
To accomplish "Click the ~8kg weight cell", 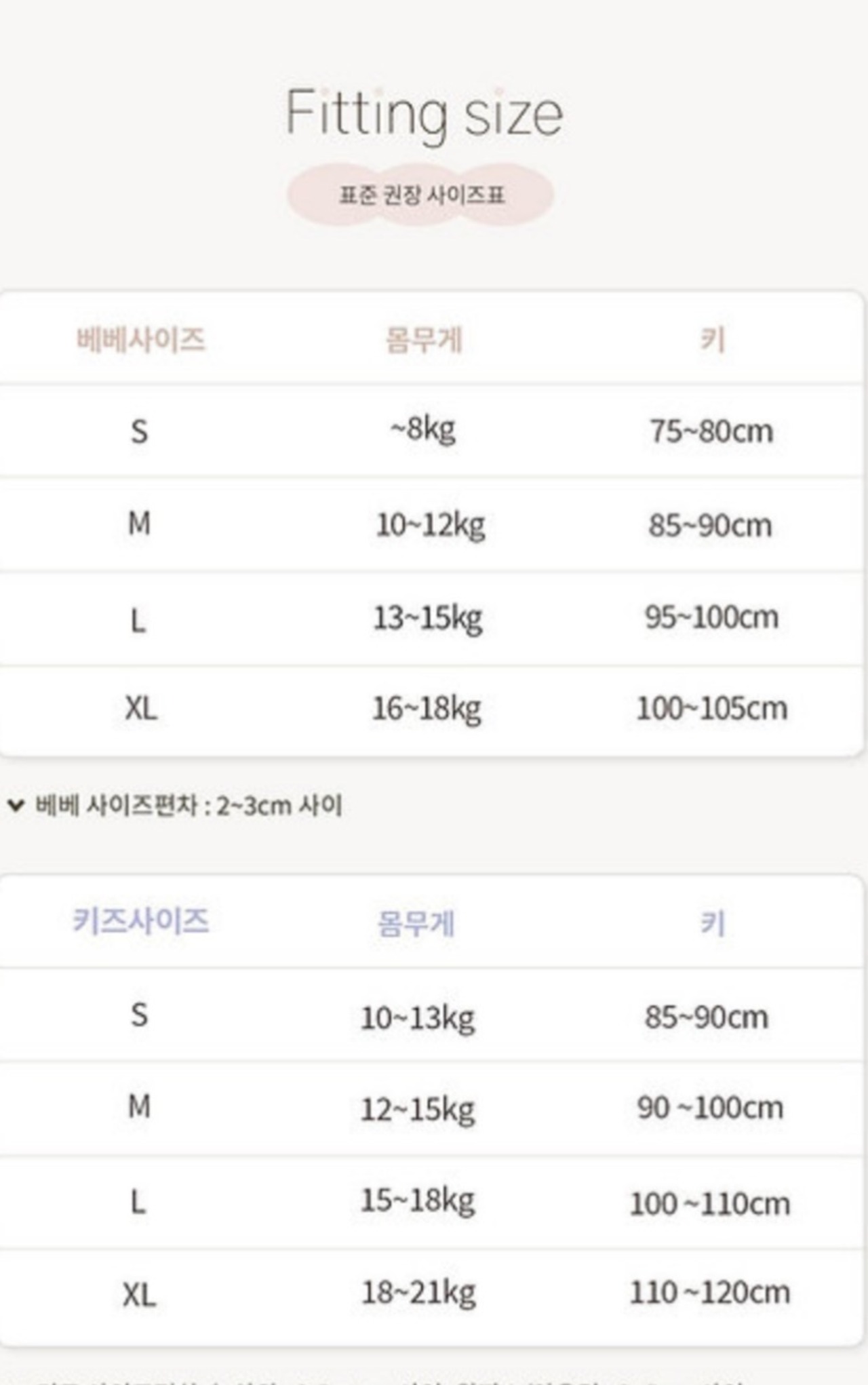I will (422, 430).
